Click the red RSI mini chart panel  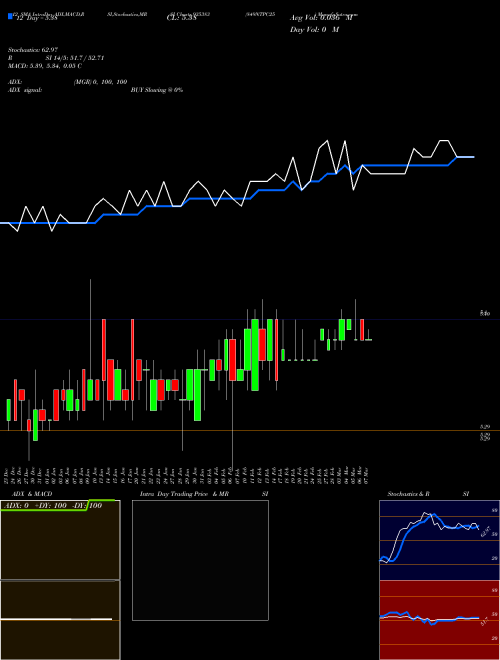[x=439, y=620]
